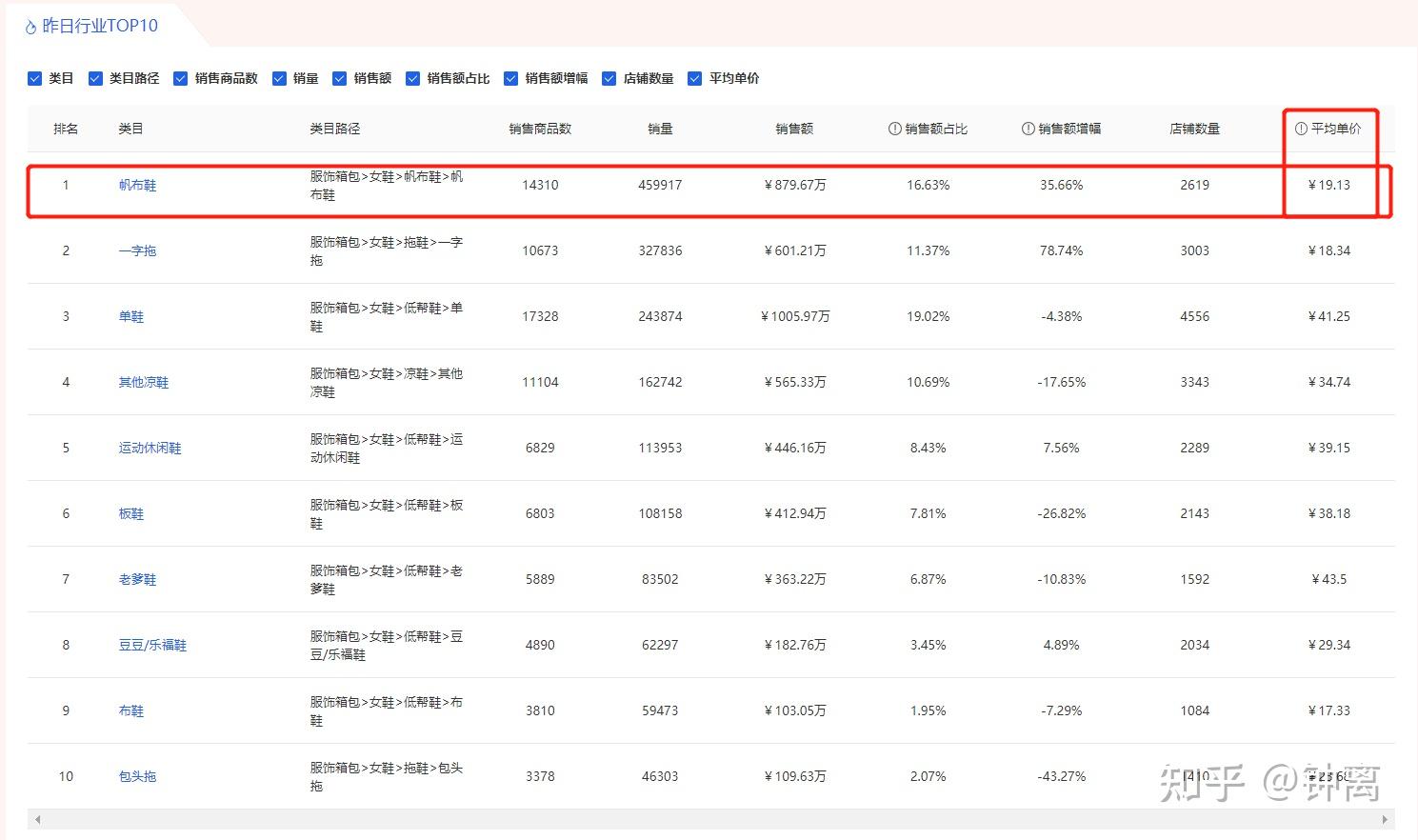The height and width of the screenshot is (840, 1418).
Task: Click the info icon next to 销售额增幅 header
Action: coord(1028,129)
